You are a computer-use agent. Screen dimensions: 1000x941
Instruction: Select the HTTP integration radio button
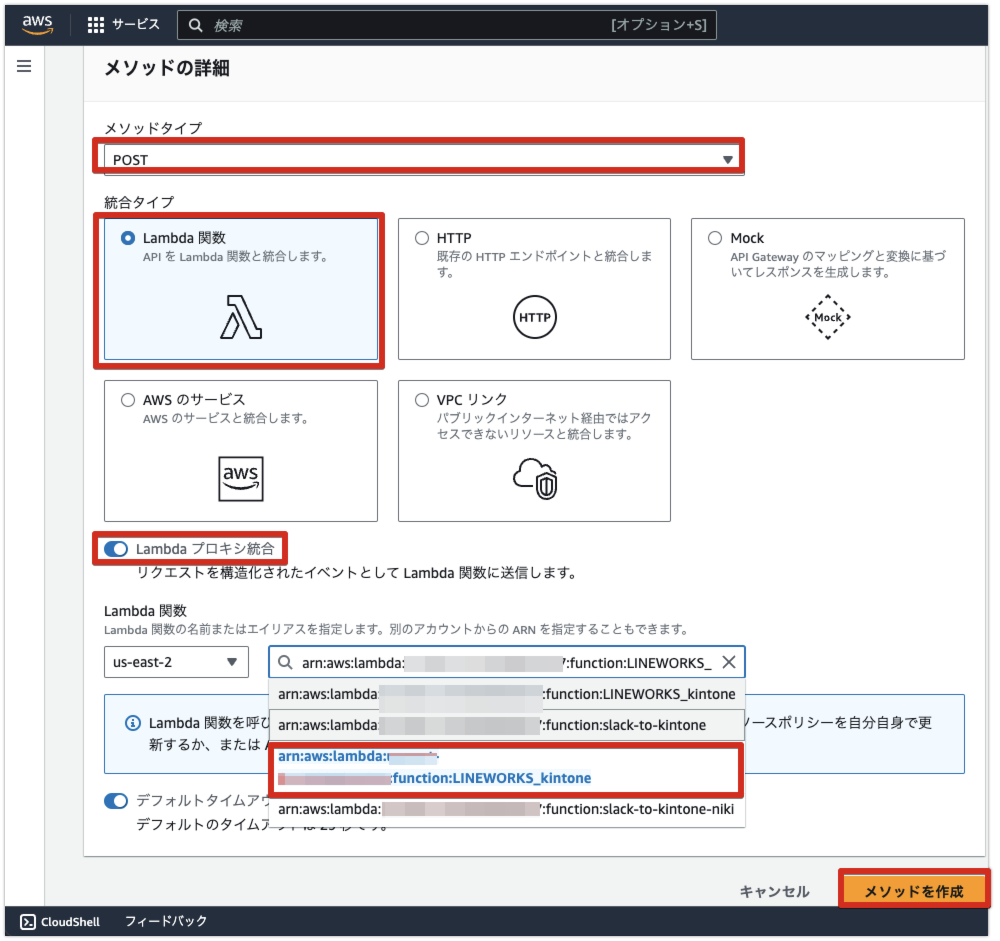(x=421, y=238)
